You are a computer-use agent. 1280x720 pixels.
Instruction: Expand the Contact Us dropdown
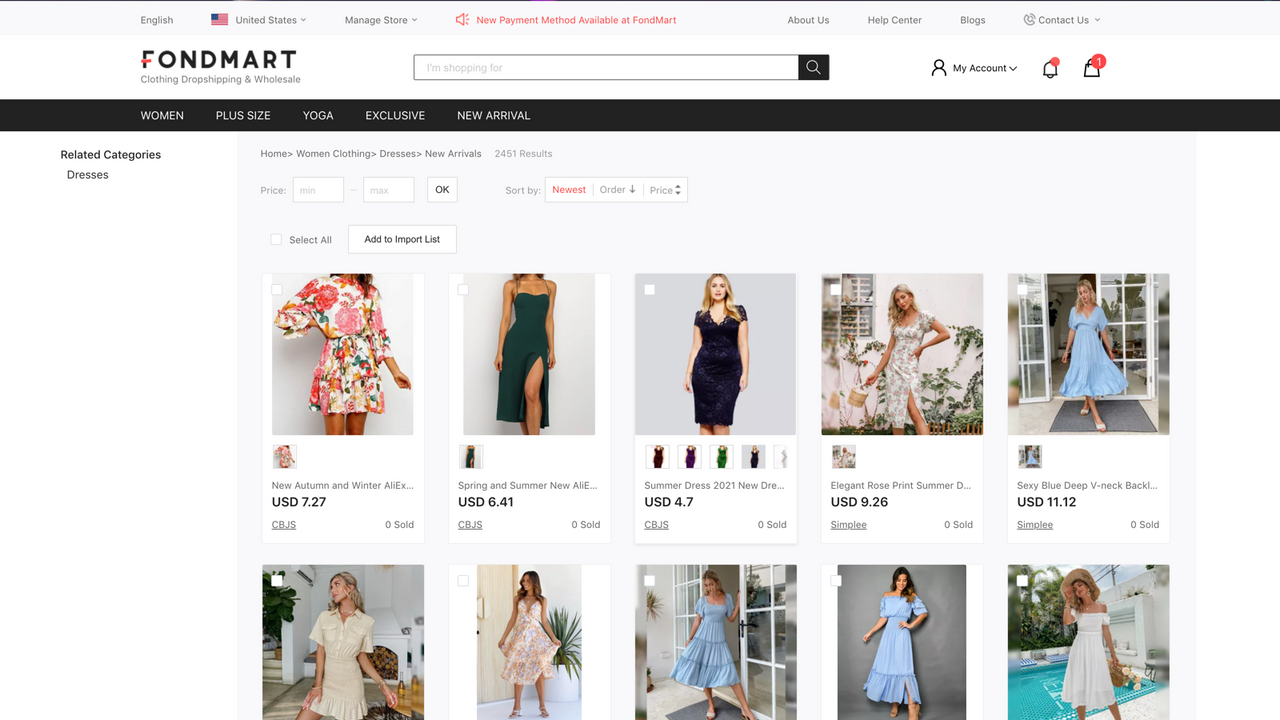[x=1097, y=19]
